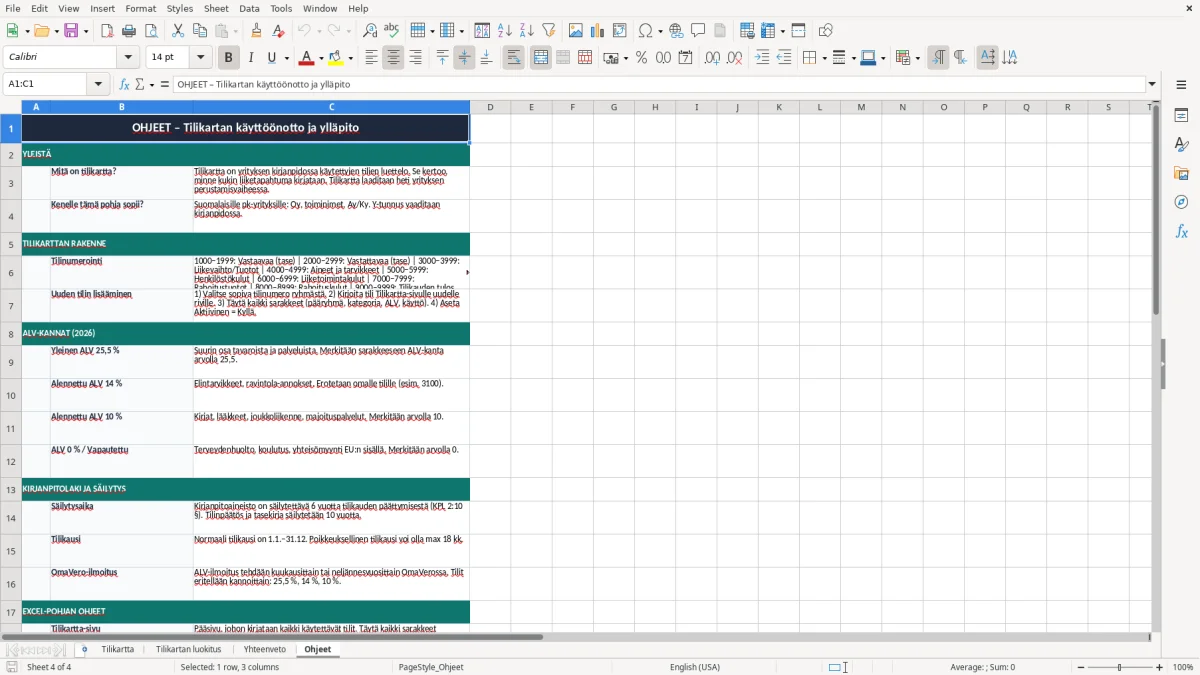Open the Styles menu

(x=180, y=8)
